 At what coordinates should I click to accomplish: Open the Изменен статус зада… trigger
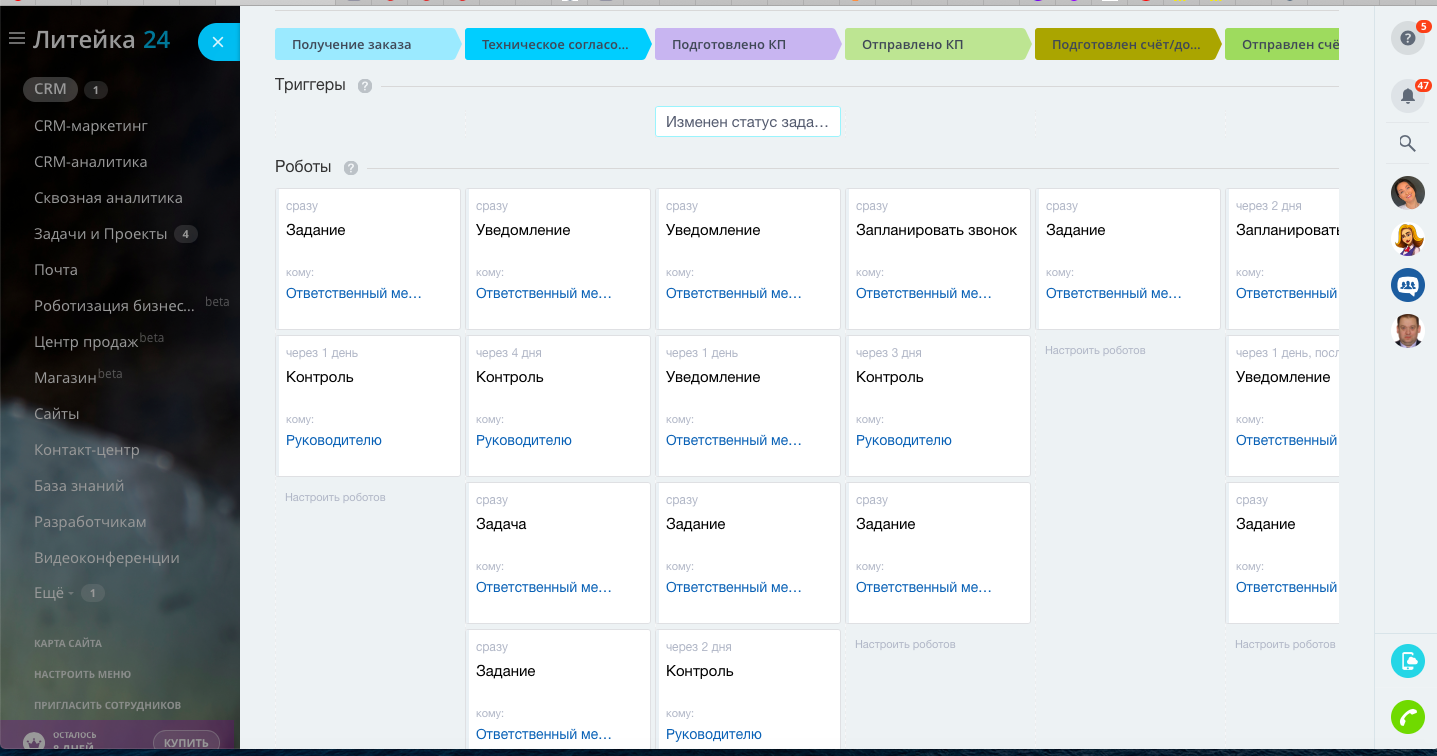pyautogui.click(x=747, y=122)
